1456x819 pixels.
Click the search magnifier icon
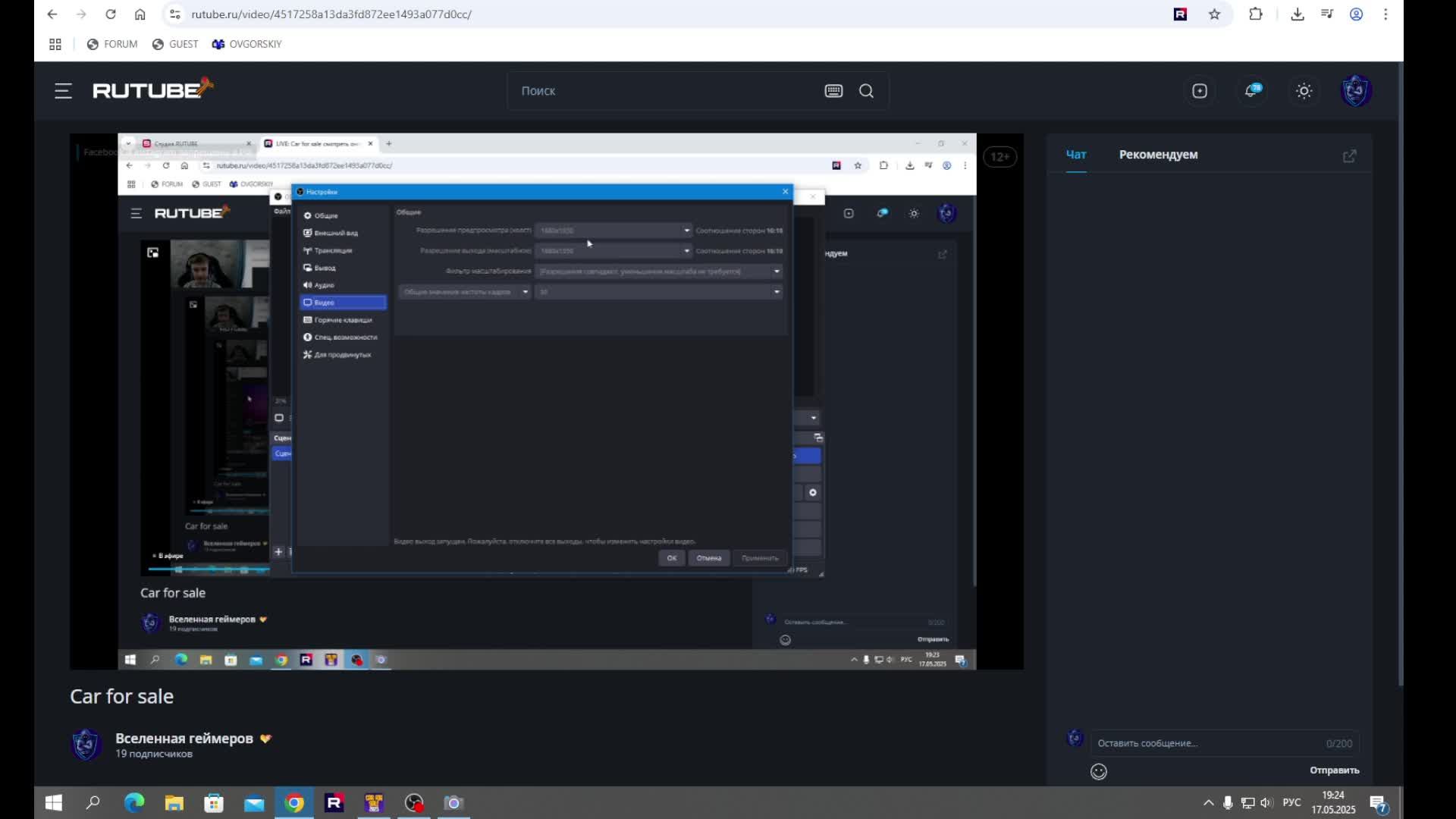(866, 91)
